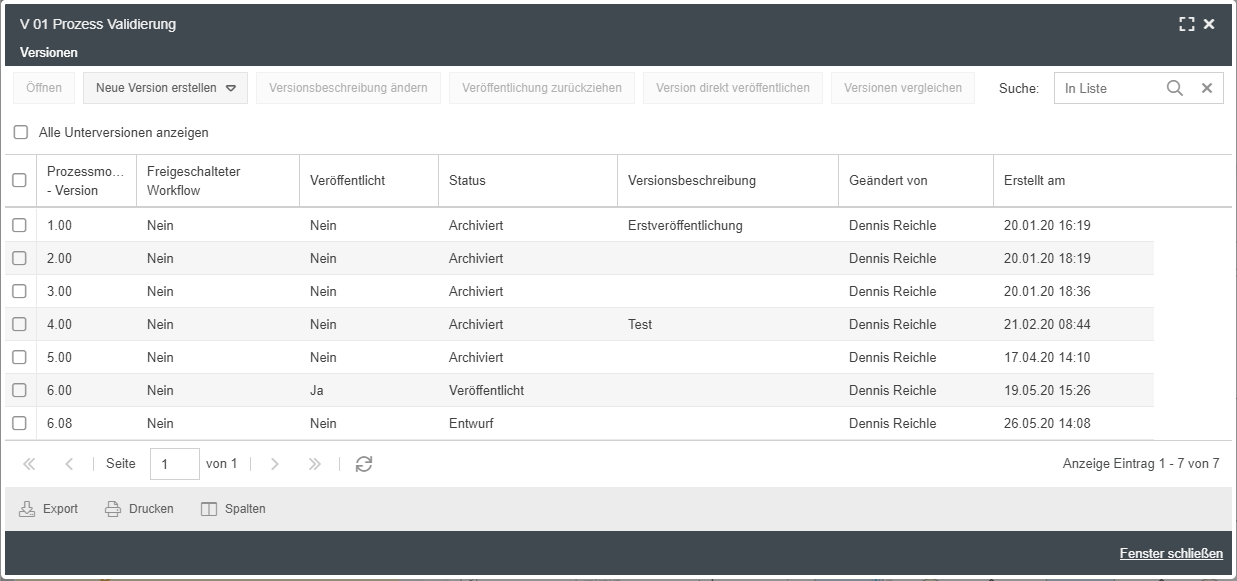Screen dimensions: 1237x581
Task: Export the version list
Action: (49, 509)
